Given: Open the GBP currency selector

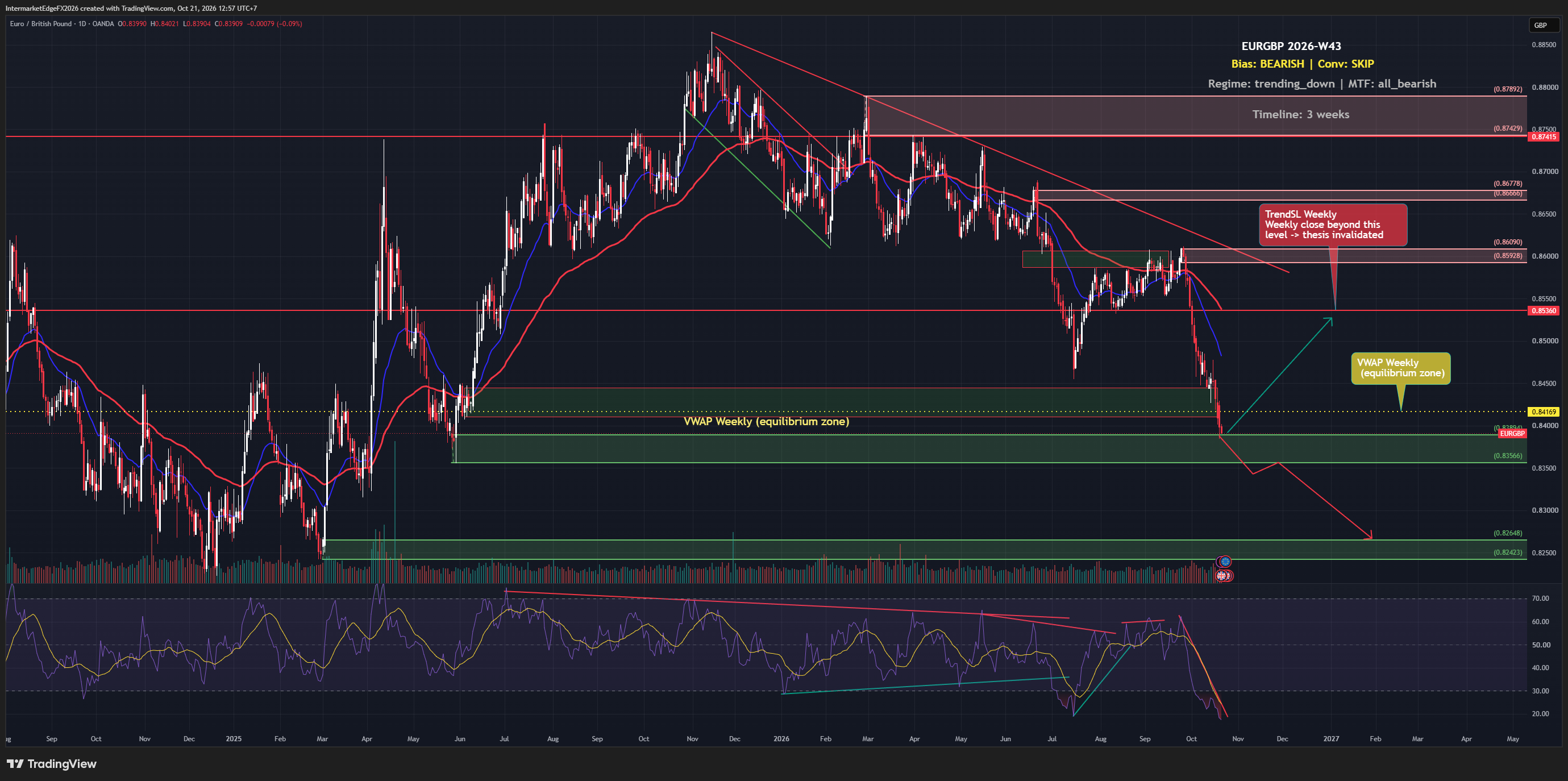Looking at the screenshot, I should (1544, 25).
